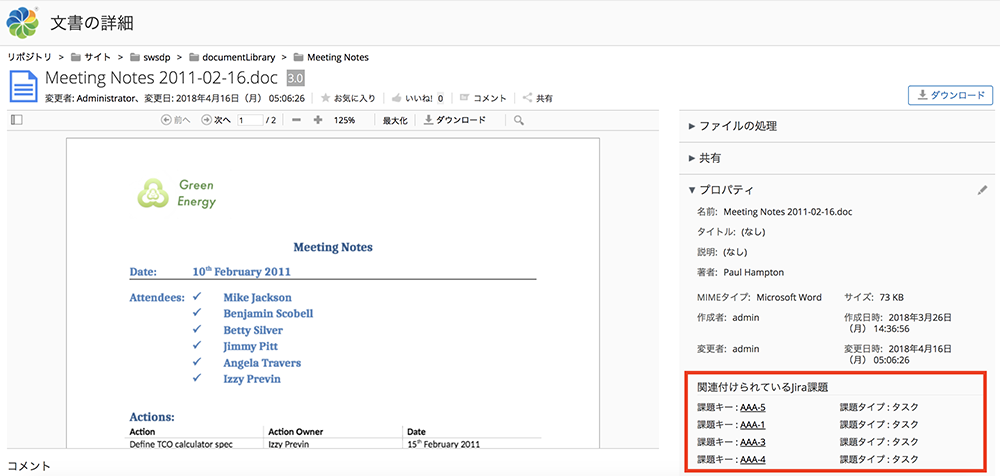Viewport: 1000px width, 476px height.
Task: Maximize the viewer with 最大化
Action: pyautogui.click(x=395, y=120)
